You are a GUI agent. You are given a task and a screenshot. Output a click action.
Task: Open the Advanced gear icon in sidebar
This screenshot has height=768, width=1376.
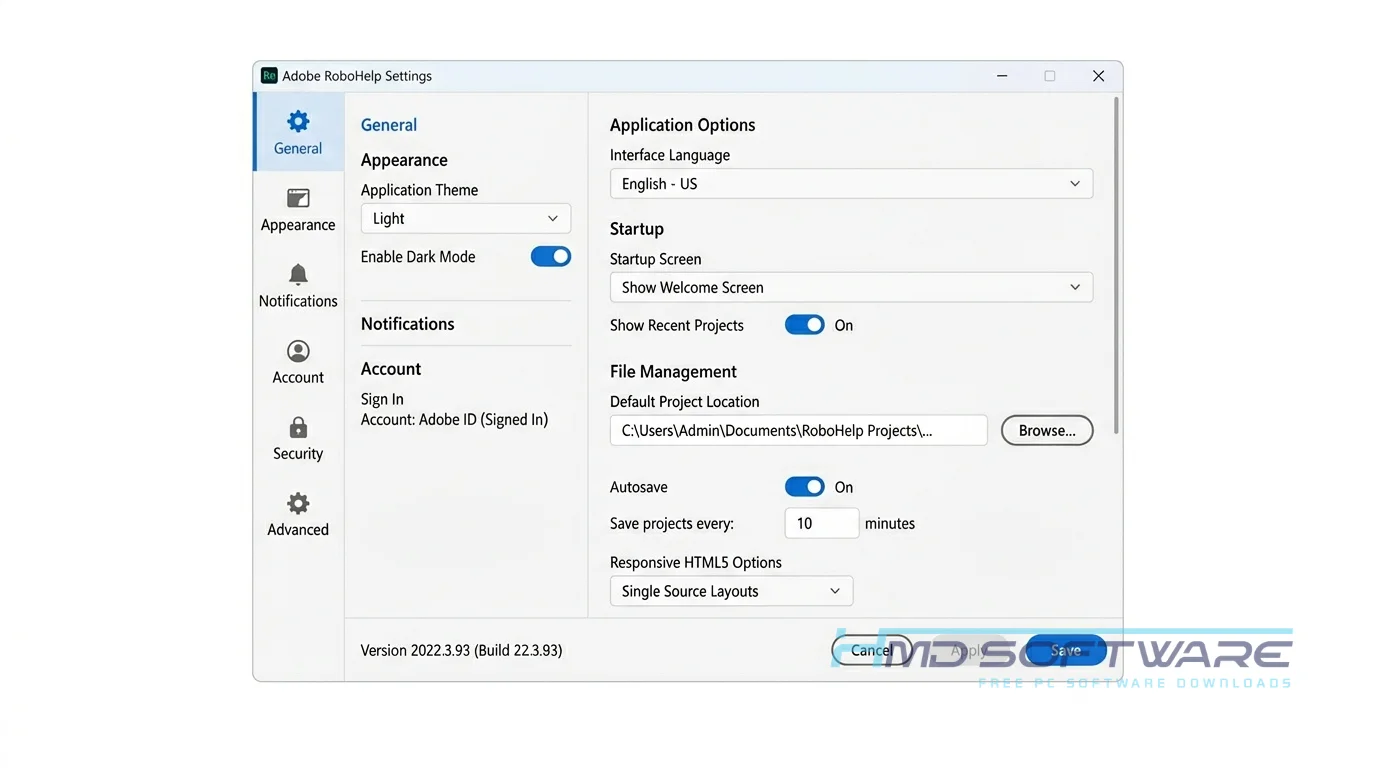pyautogui.click(x=298, y=503)
